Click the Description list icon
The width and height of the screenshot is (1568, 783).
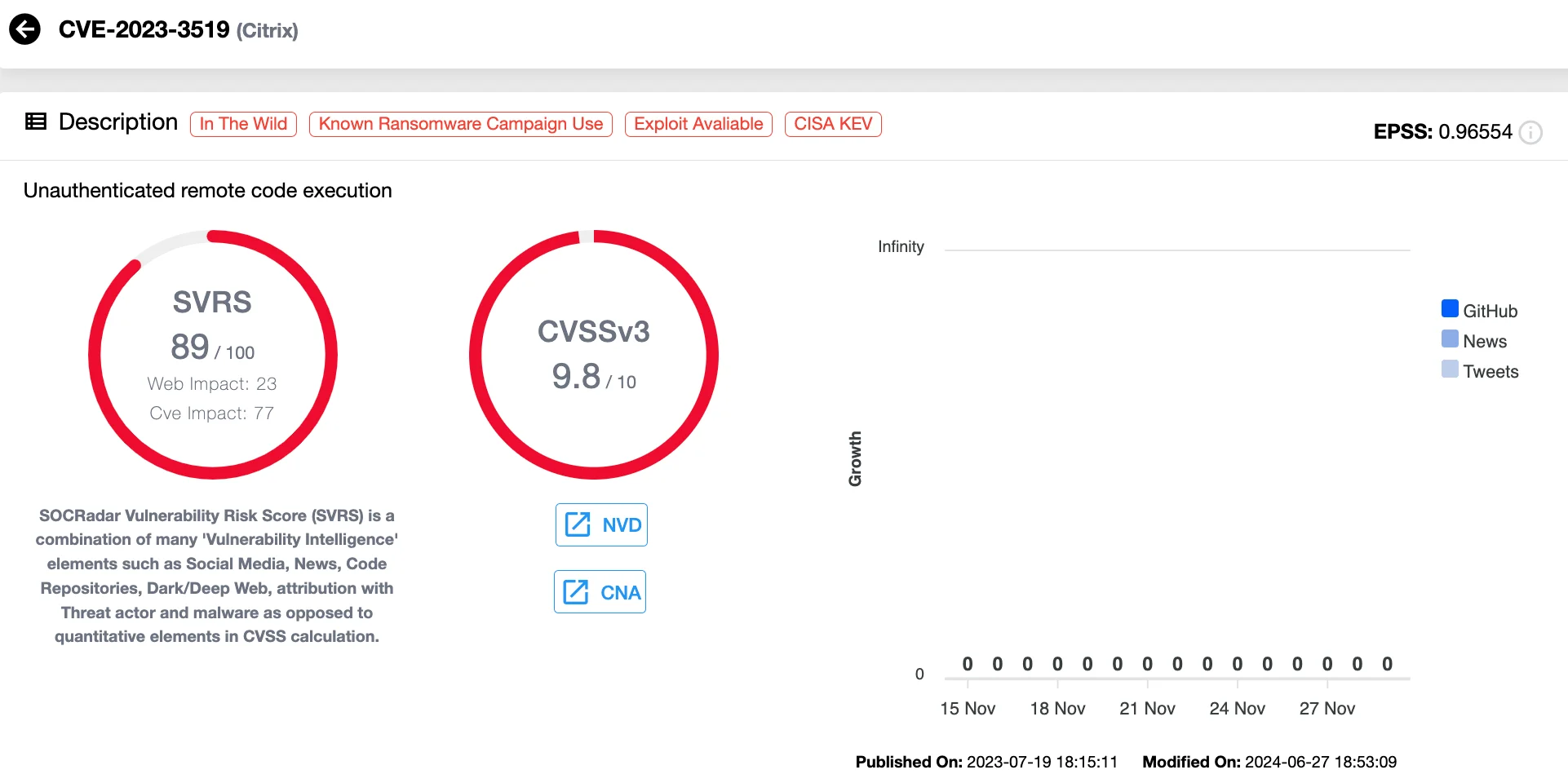[36, 122]
